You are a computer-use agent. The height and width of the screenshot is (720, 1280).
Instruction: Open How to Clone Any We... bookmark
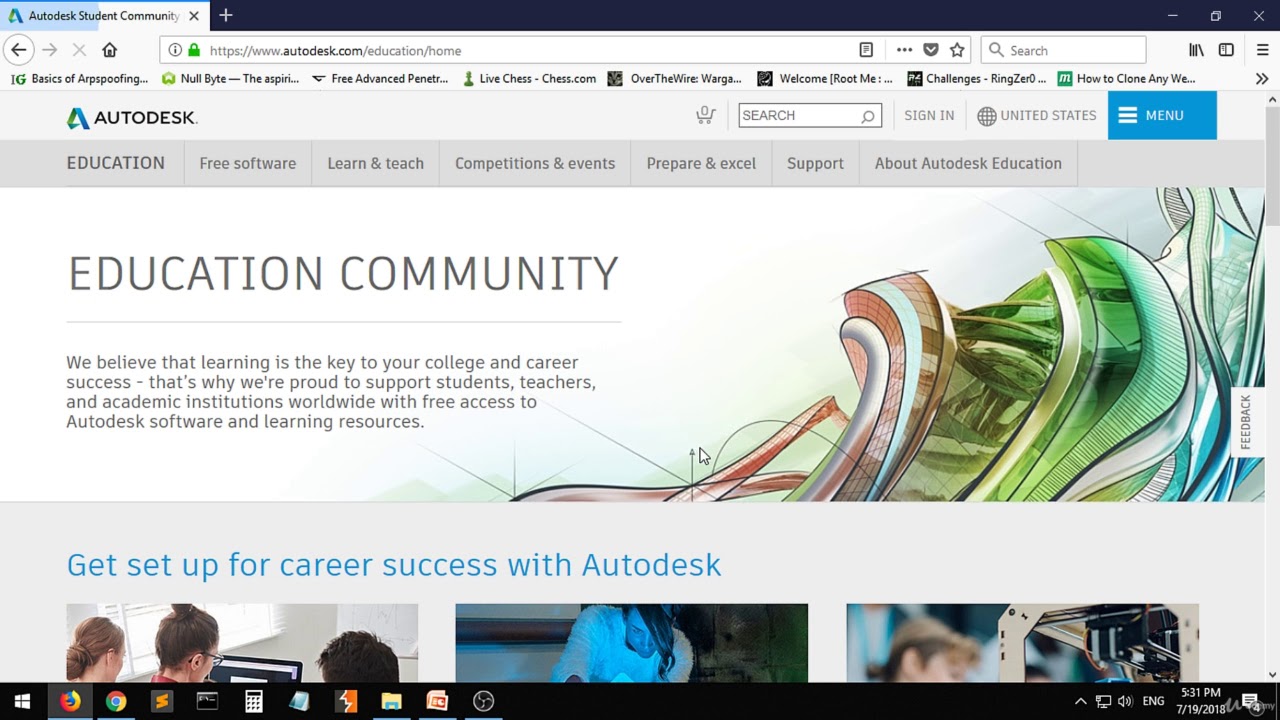(1126, 78)
